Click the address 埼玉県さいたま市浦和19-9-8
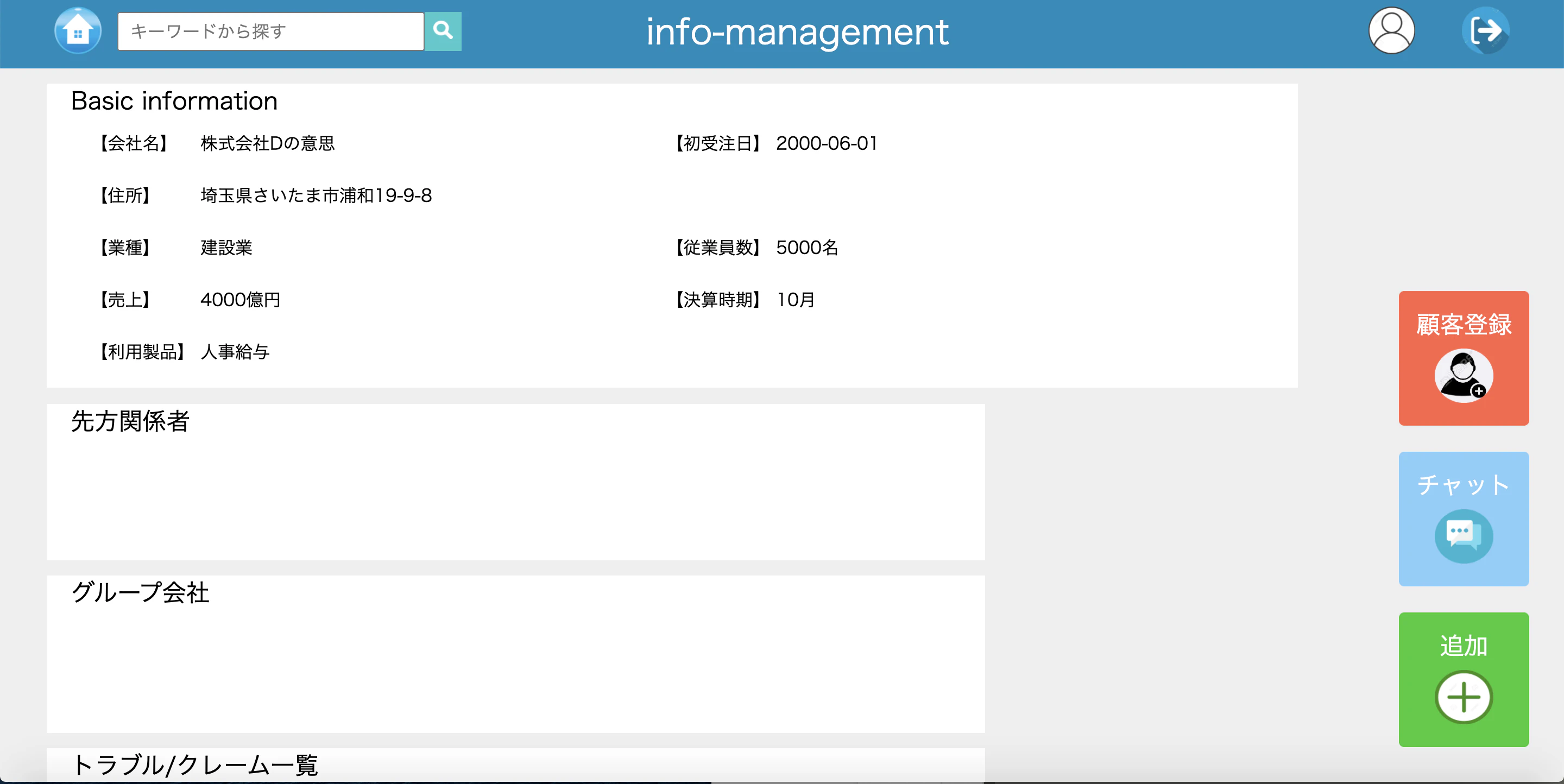1564x784 pixels. tap(316, 195)
